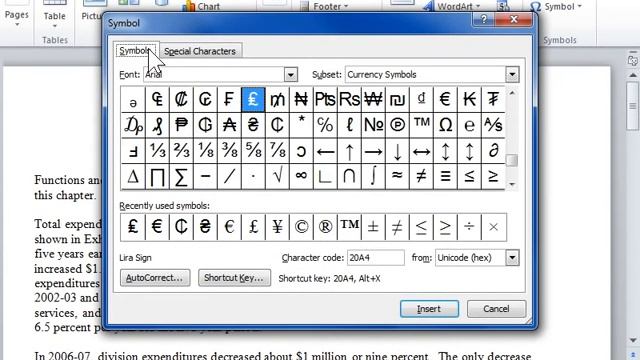Open the 'from' Unicode (hex) dropdown

tap(512, 258)
